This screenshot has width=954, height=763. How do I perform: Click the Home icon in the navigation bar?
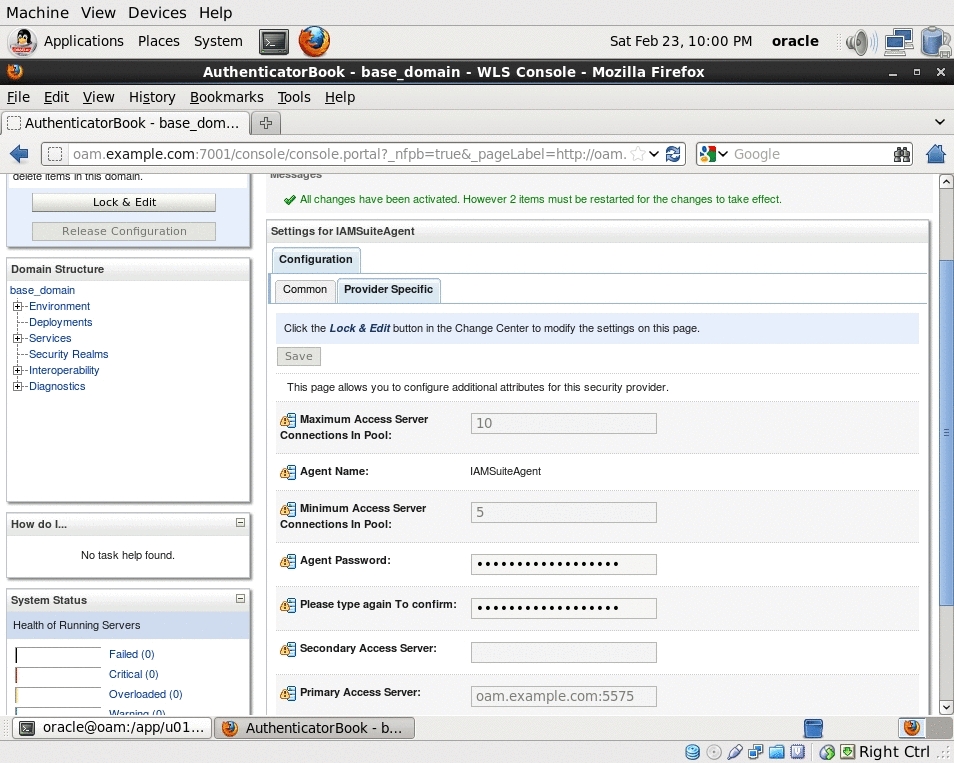pos(935,154)
